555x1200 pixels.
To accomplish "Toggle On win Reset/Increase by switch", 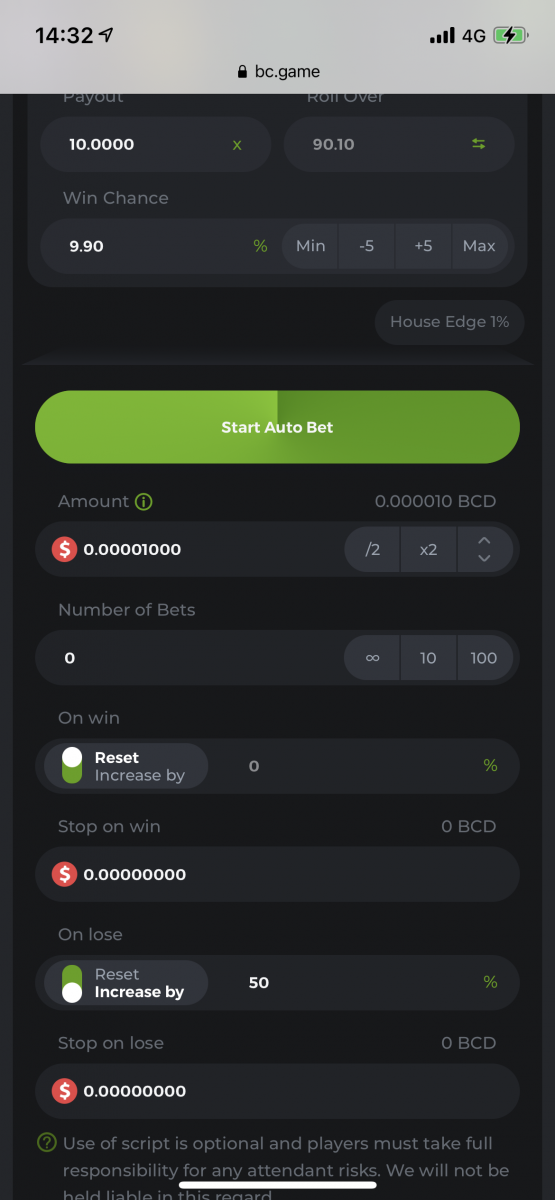I will [x=72, y=766].
